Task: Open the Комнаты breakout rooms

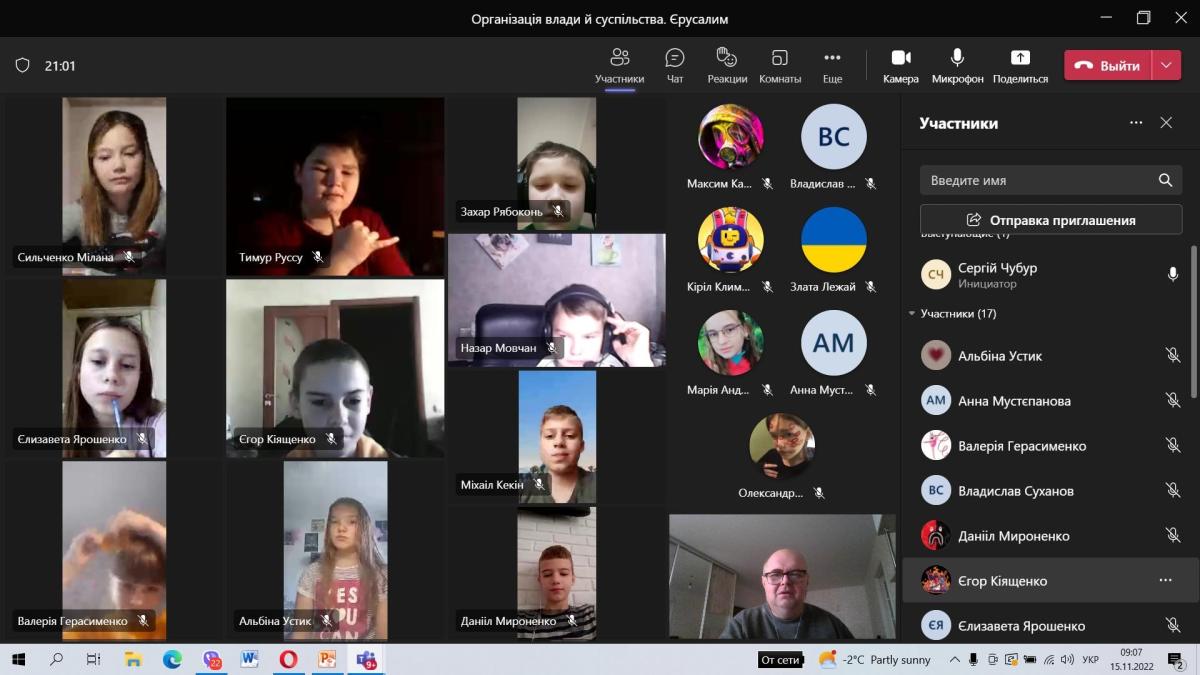Action: 780,66
